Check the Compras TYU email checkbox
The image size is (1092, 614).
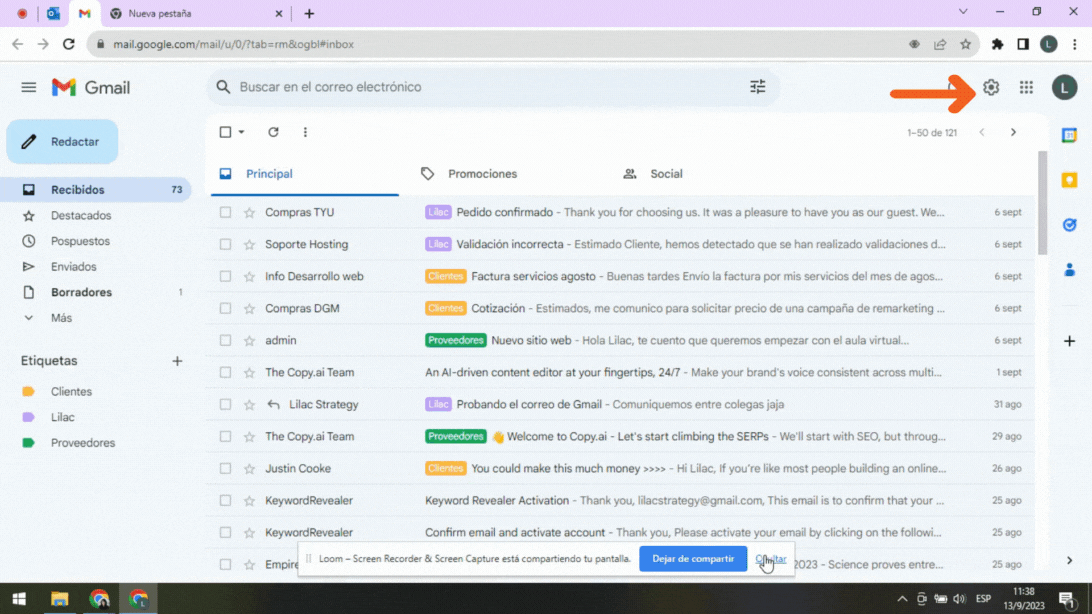[x=225, y=212]
